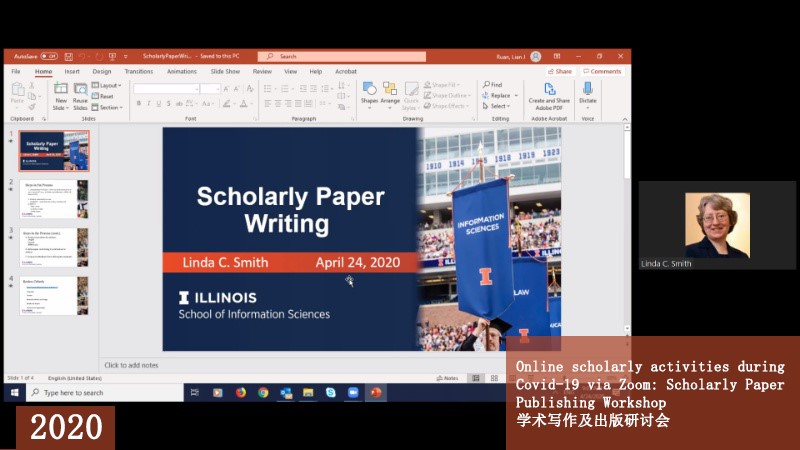The height and width of the screenshot is (450, 800).
Task: Open the Transitions tab
Action: pyautogui.click(x=139, y=71)
